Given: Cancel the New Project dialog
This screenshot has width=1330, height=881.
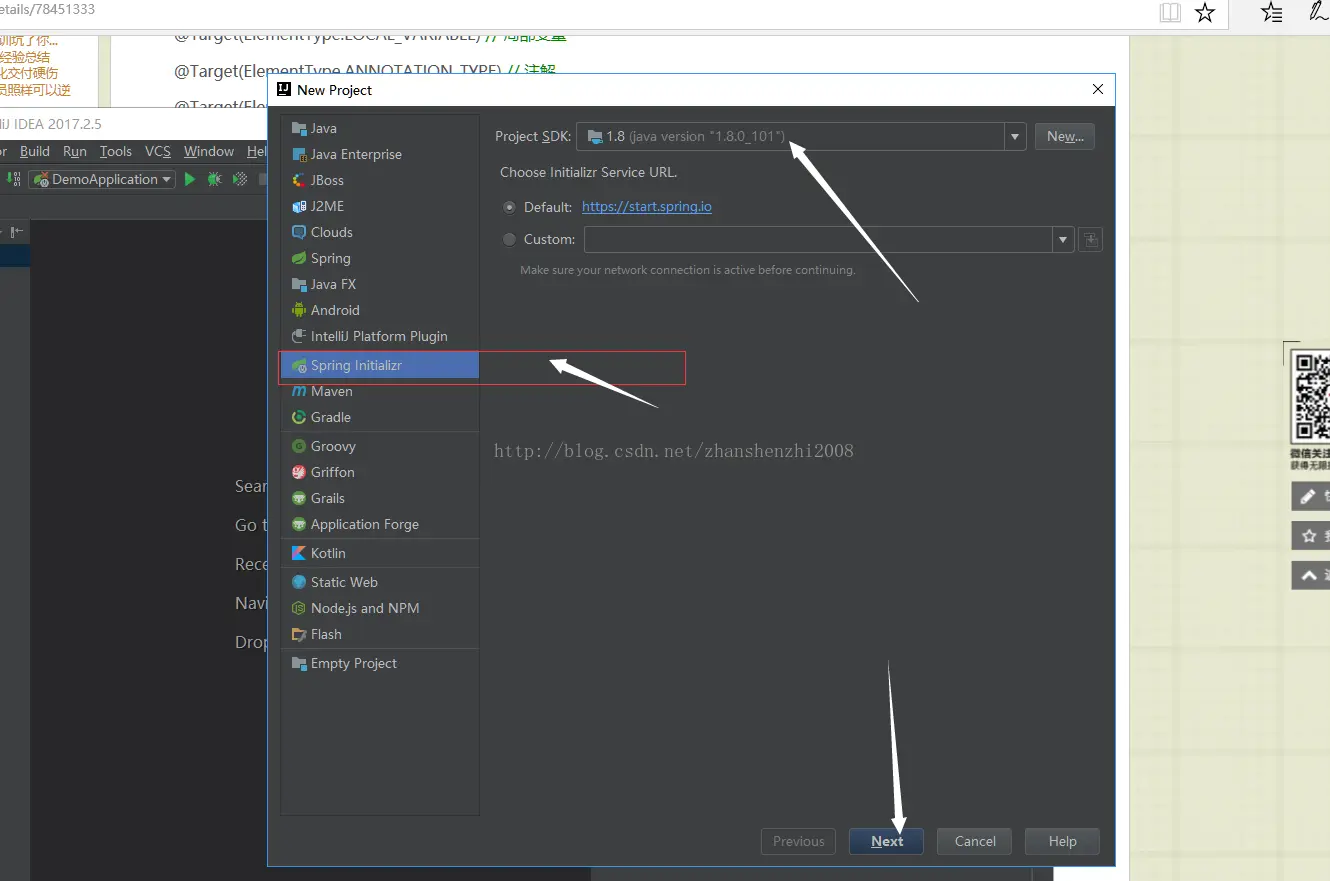Looking at the screenshot, I should pyautogui.click(x=975, y=841).
